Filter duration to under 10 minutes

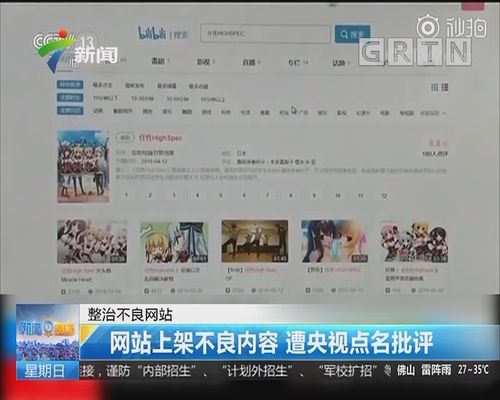point(105,98)
